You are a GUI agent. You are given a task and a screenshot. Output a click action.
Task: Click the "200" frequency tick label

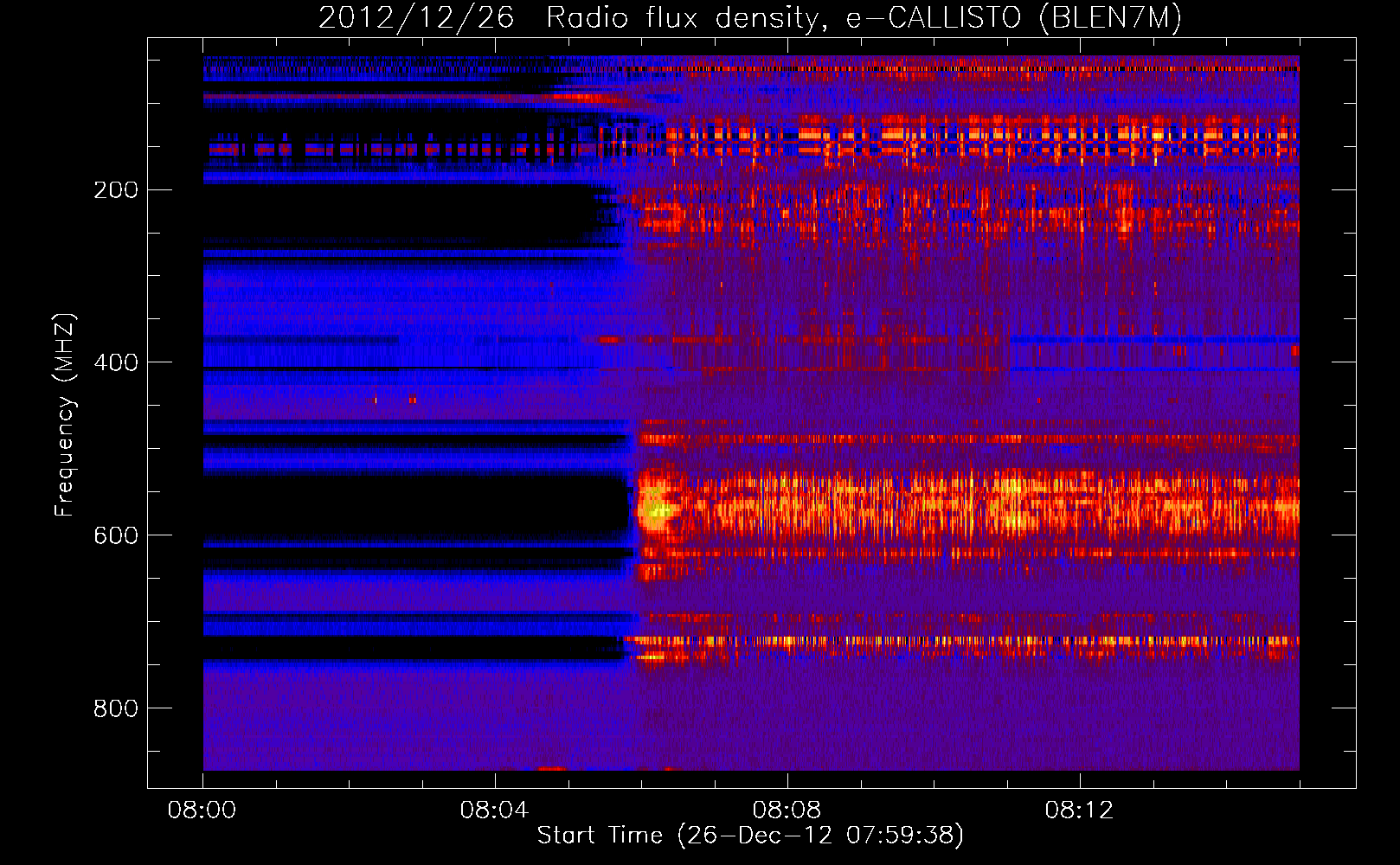pyautogui.click(x=116, y=189)
